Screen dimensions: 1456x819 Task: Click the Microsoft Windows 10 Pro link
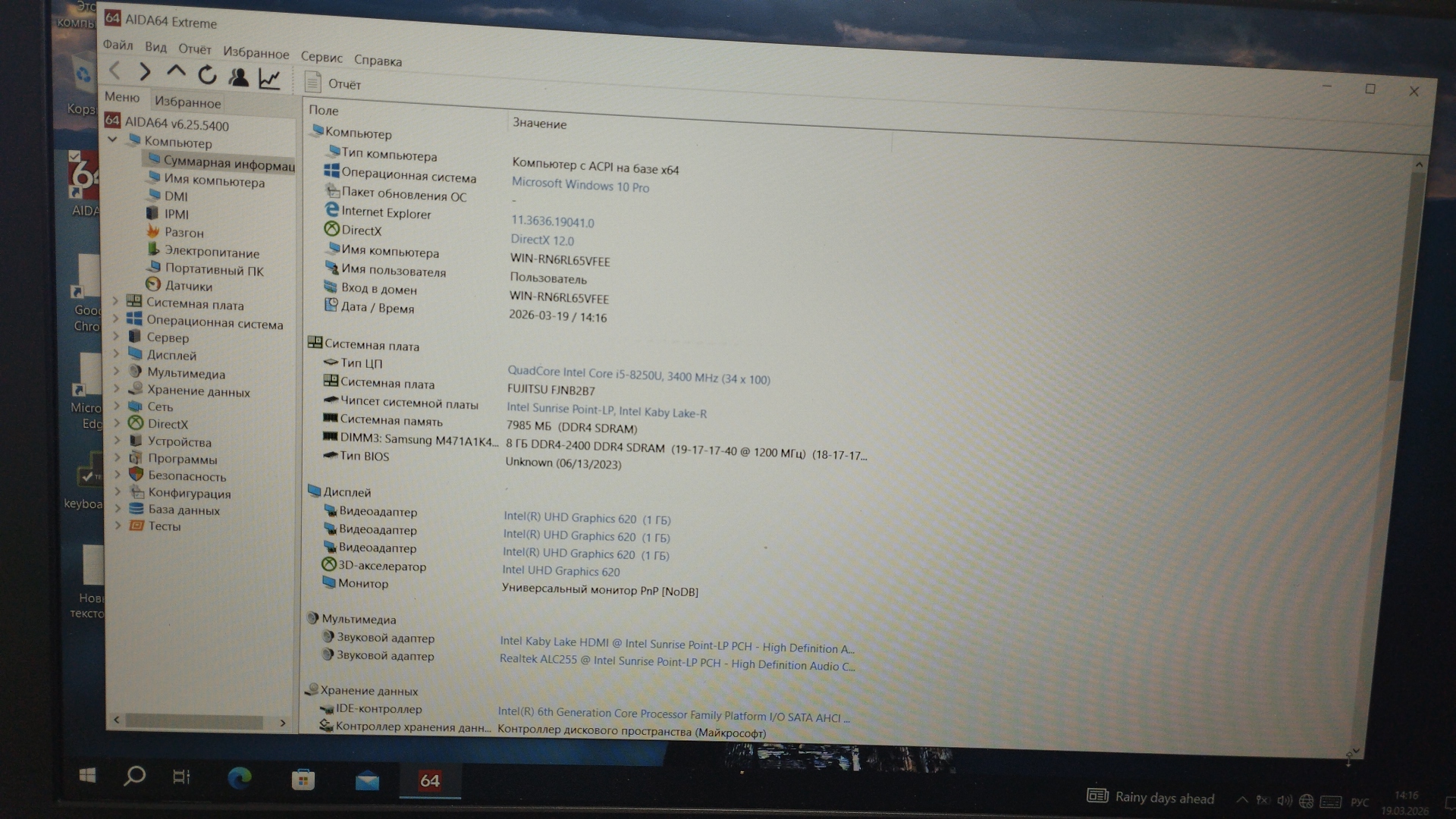580,185
